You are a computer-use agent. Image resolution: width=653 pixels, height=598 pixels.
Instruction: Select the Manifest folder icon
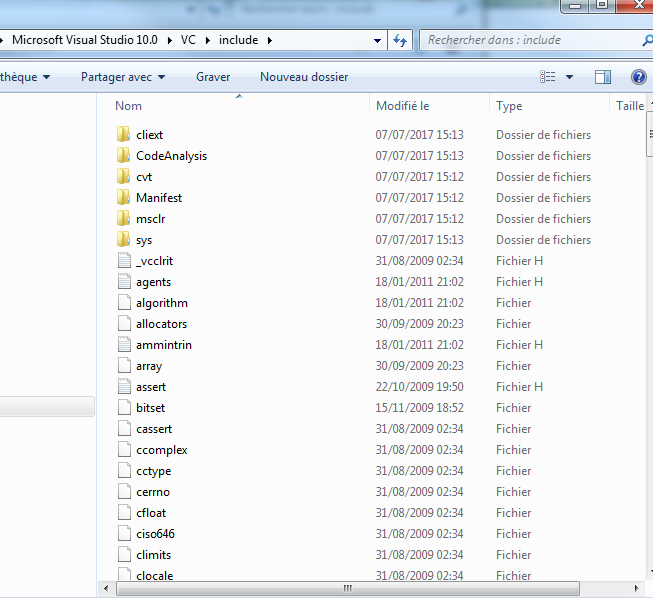123,197
